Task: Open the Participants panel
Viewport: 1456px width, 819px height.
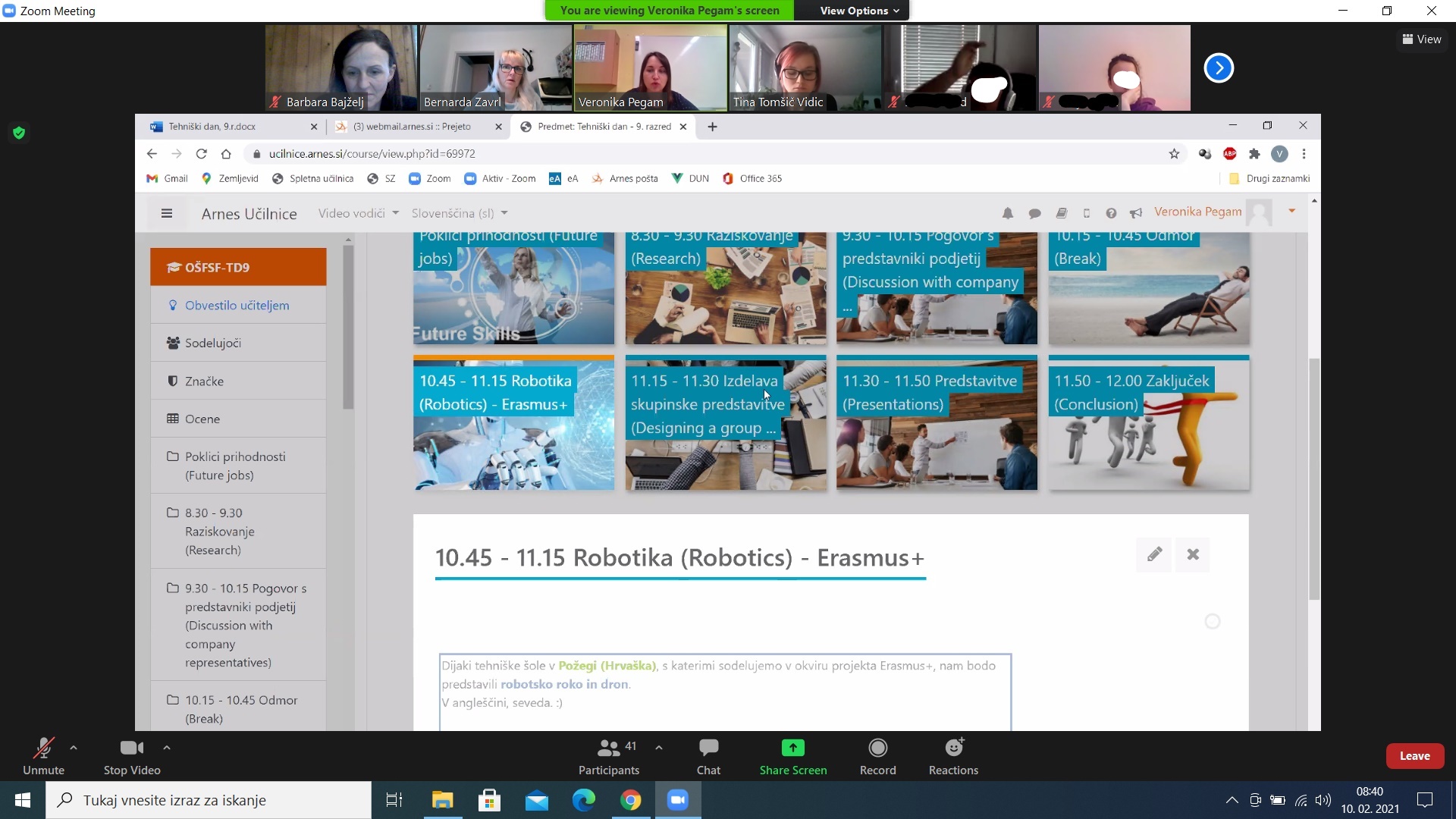Action: (x=609, y=756)
